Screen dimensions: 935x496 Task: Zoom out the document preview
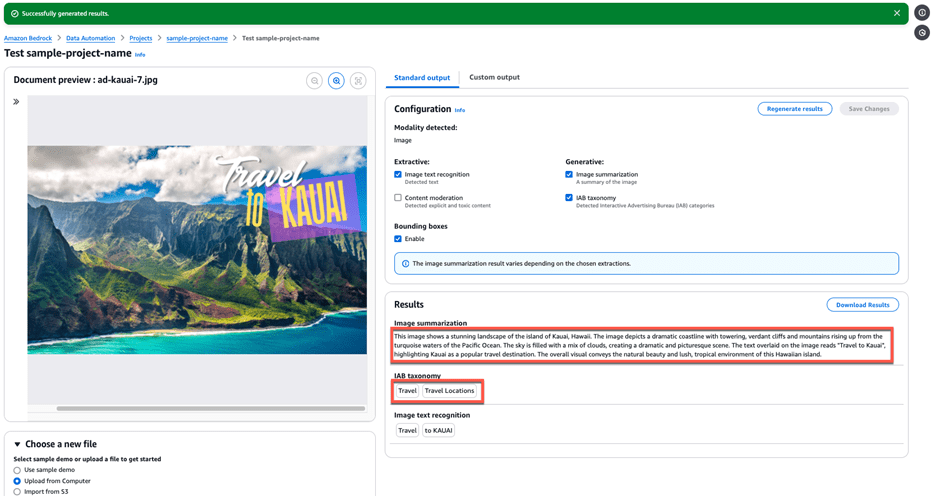314,81
